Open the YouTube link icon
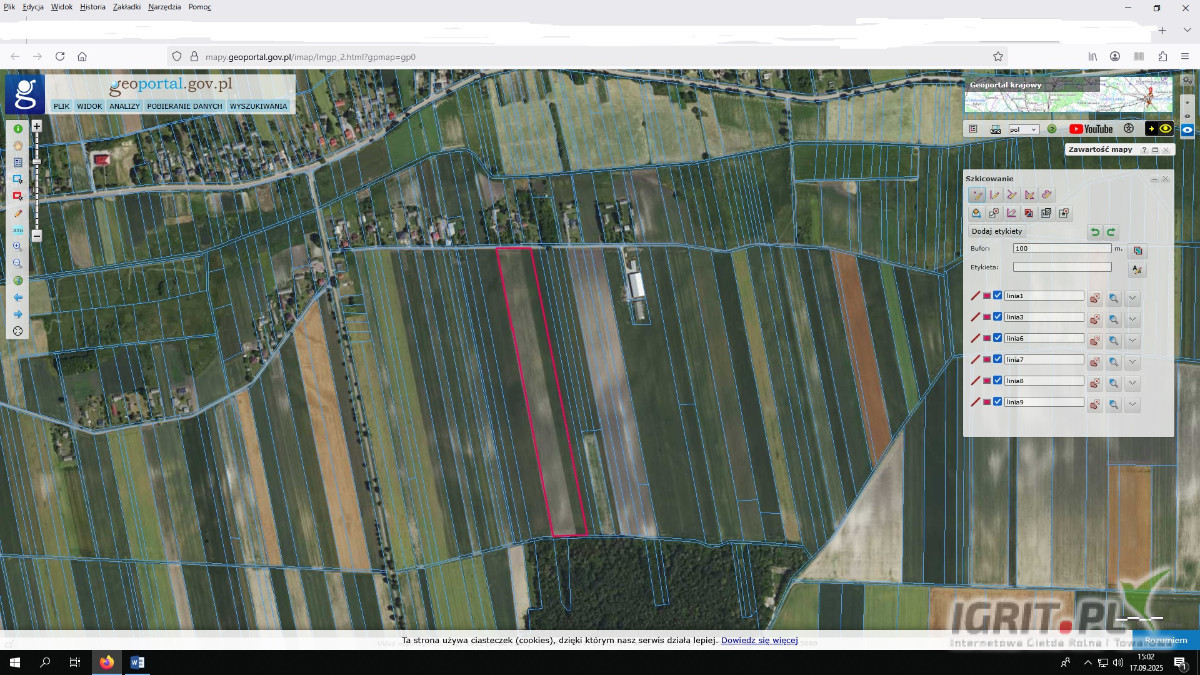 pos(1090,129)
